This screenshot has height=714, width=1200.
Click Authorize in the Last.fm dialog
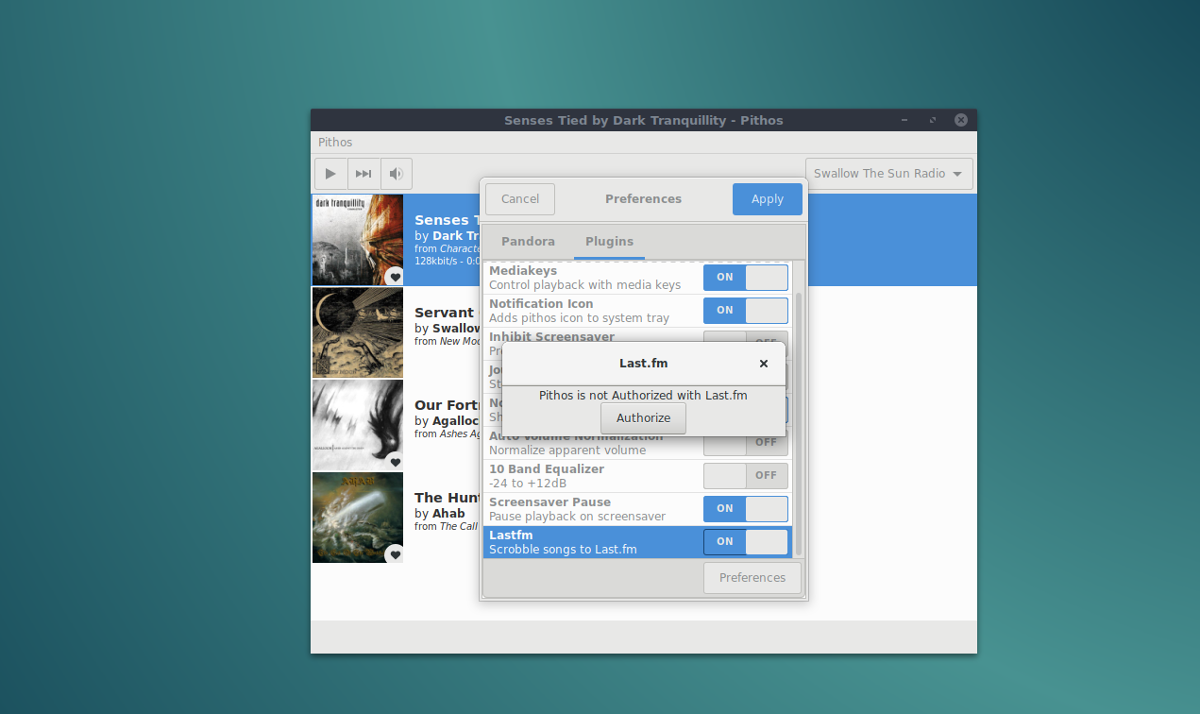(x=643, y=418)
